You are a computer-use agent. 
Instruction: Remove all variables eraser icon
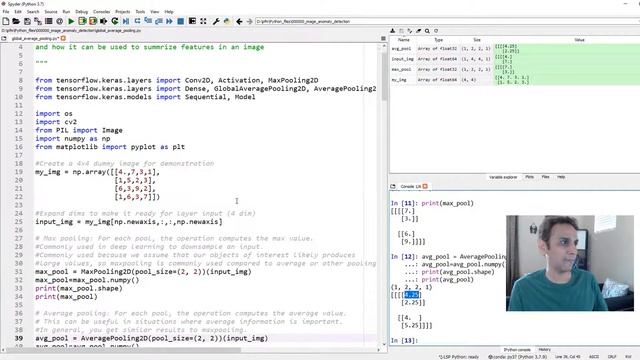418,31
